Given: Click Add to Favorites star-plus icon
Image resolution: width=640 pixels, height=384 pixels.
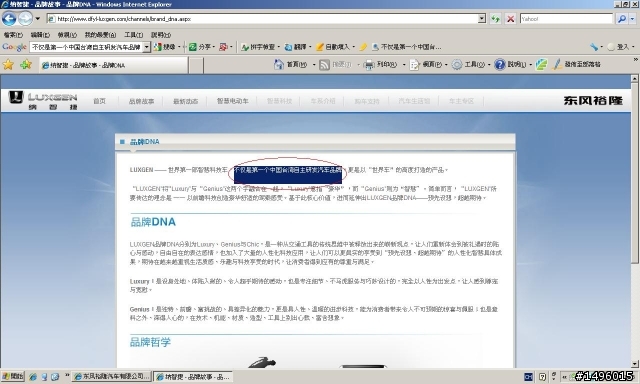Looking at the screenshot, I should tap(26, 64).
